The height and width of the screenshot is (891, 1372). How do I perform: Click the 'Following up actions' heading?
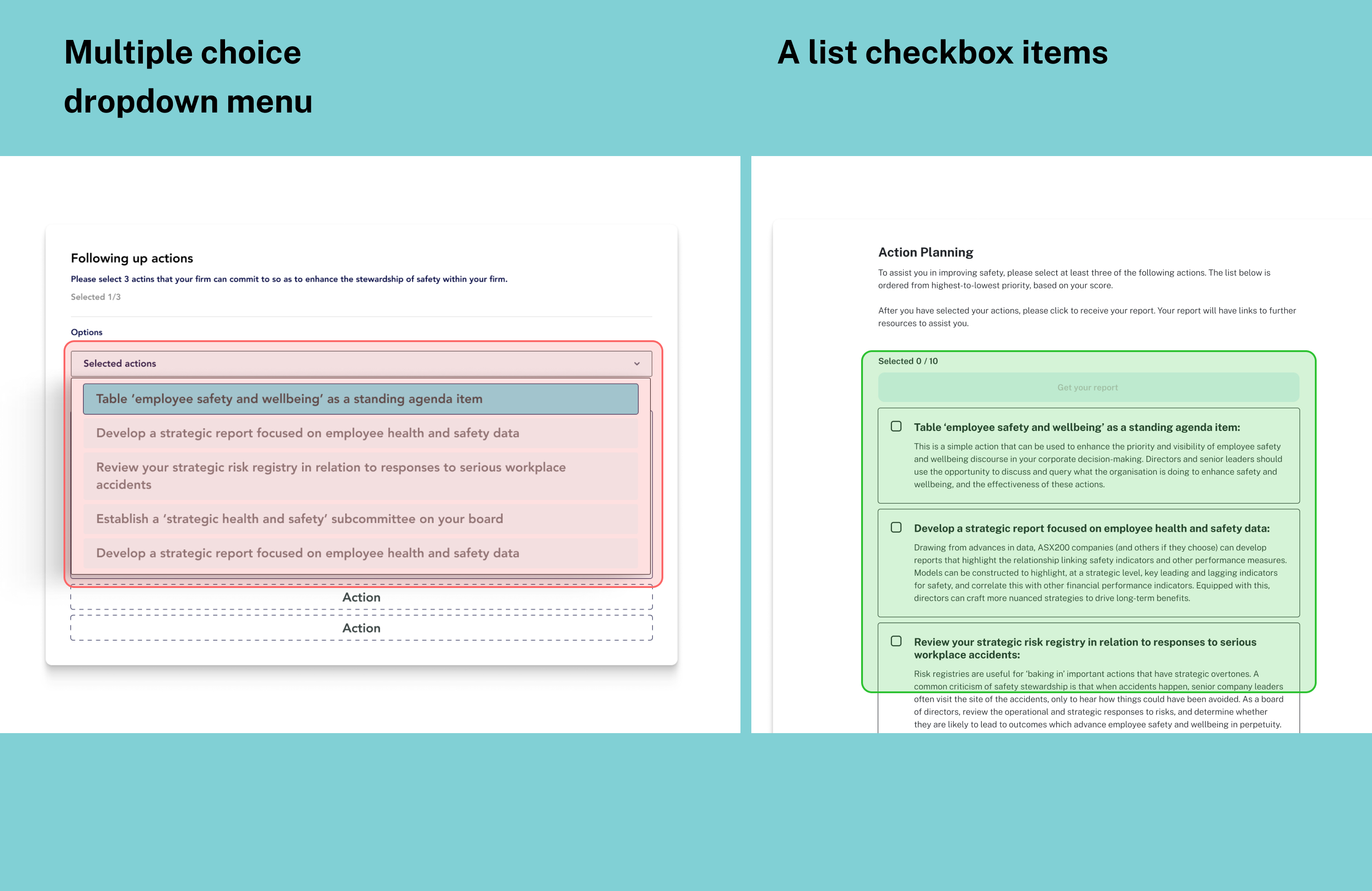click(132, 258)
